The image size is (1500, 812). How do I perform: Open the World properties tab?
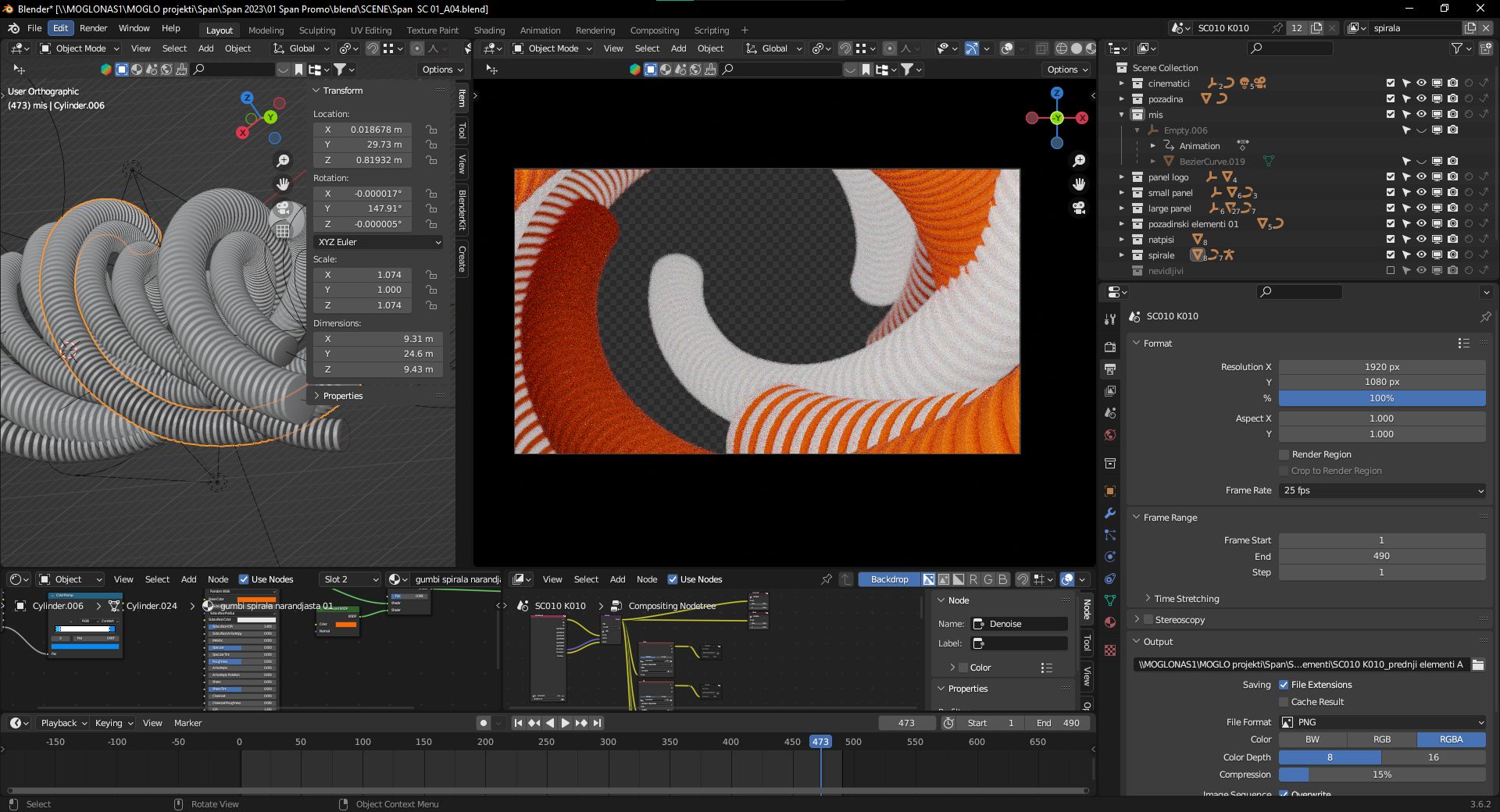tap(1110, 435)
